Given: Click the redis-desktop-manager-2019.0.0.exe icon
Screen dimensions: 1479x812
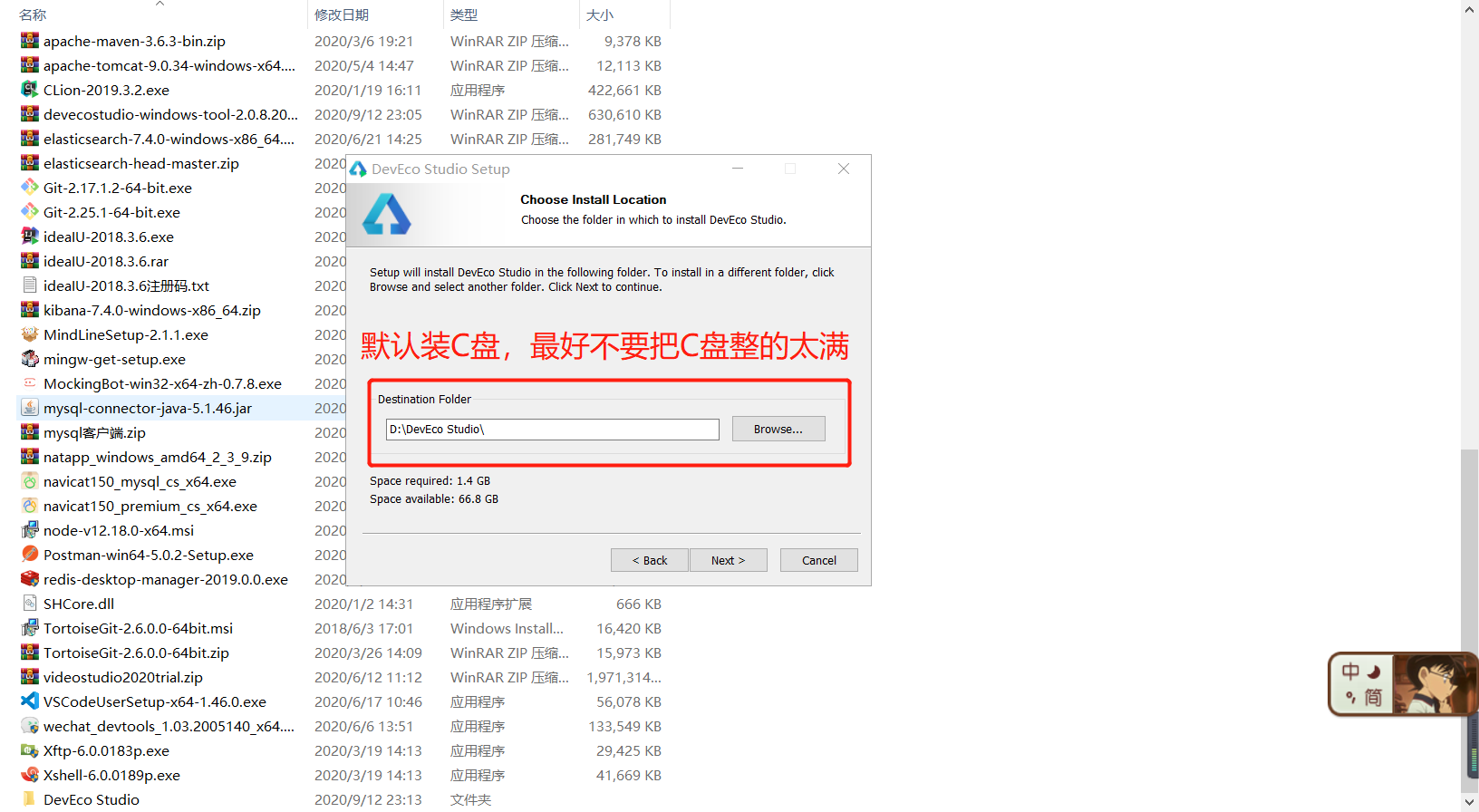Looking at the screenshot, I should tap(30, 579).
